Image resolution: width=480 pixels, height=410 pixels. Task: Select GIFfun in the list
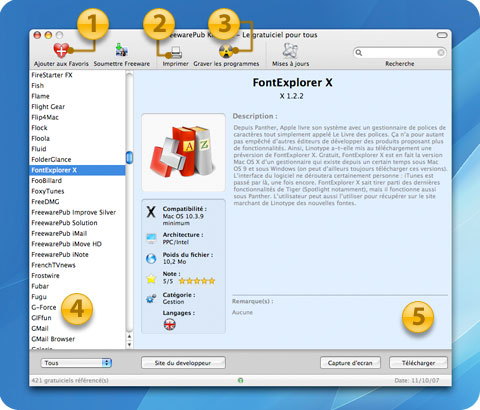(x=77, y=318)
